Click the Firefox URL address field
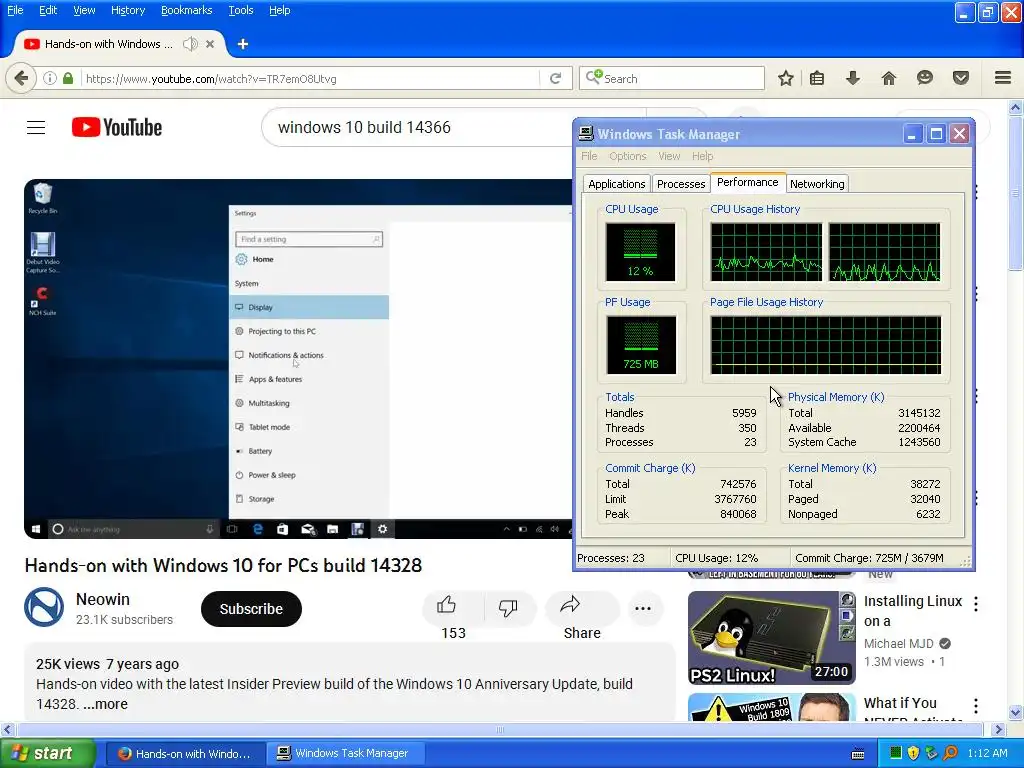This screenshot has width=1024, height=768. pos(310,79)
